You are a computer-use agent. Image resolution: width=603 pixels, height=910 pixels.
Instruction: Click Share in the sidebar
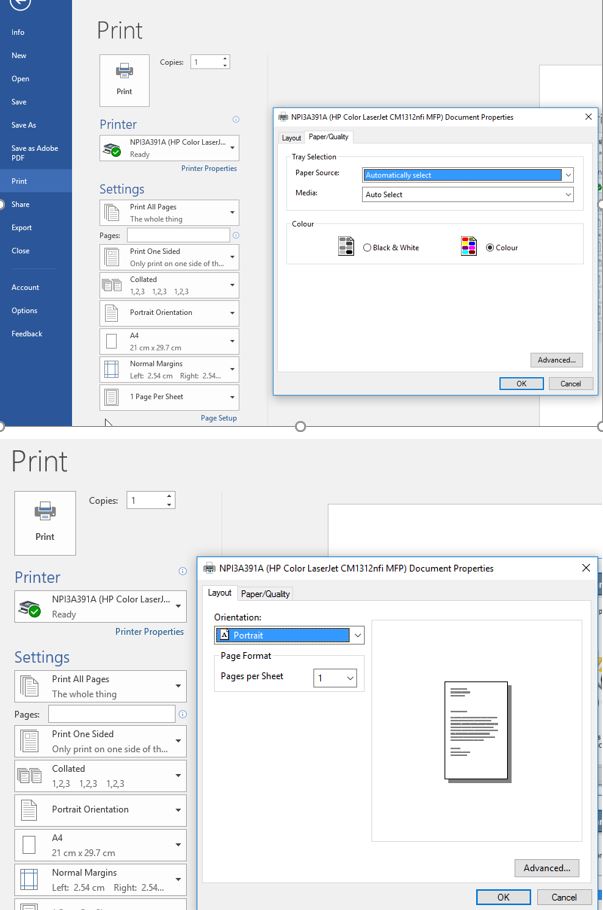click(20, 204)
